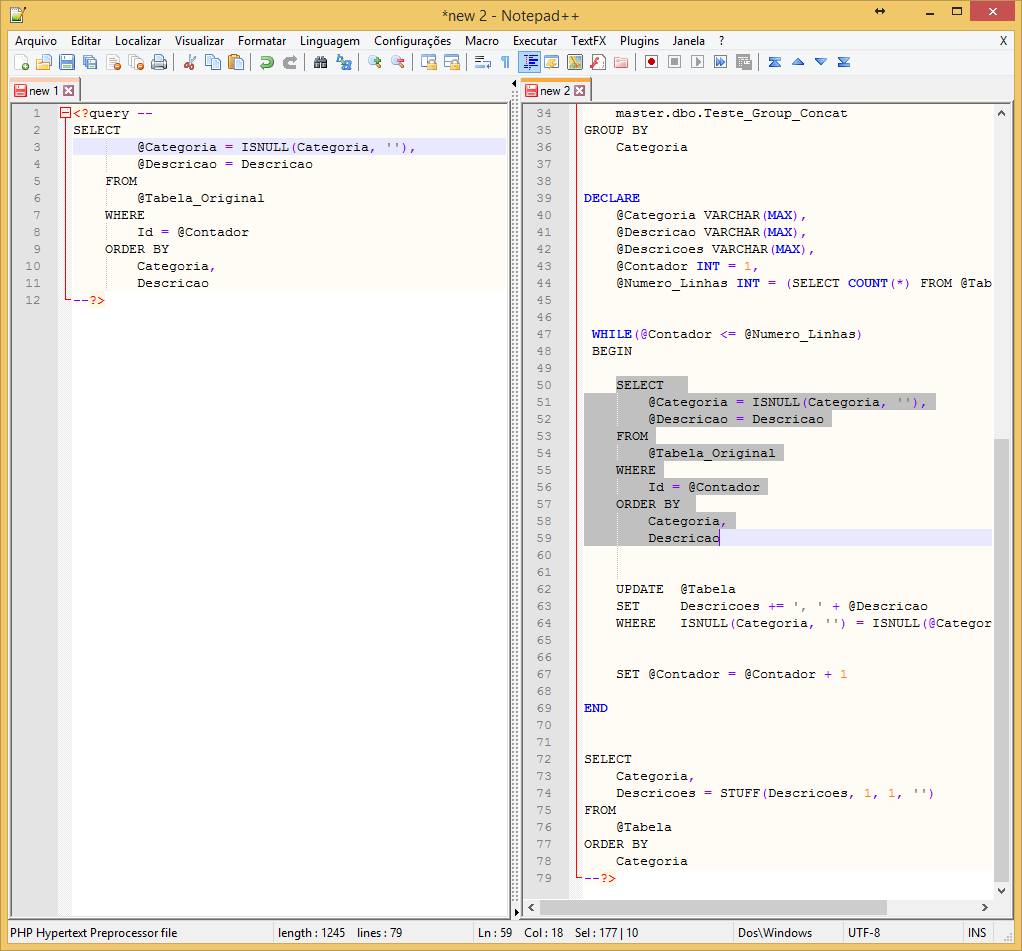This screenshot has width=1022, height=951.
Task: Click the horizontal scrollbar left arrow
Action: click(531, 907)
